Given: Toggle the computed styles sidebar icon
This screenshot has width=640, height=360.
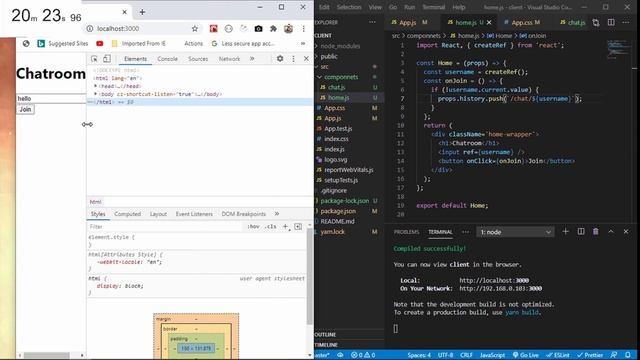Looking at the screenshot, I should pyautogui.click(x=298, y=227).
